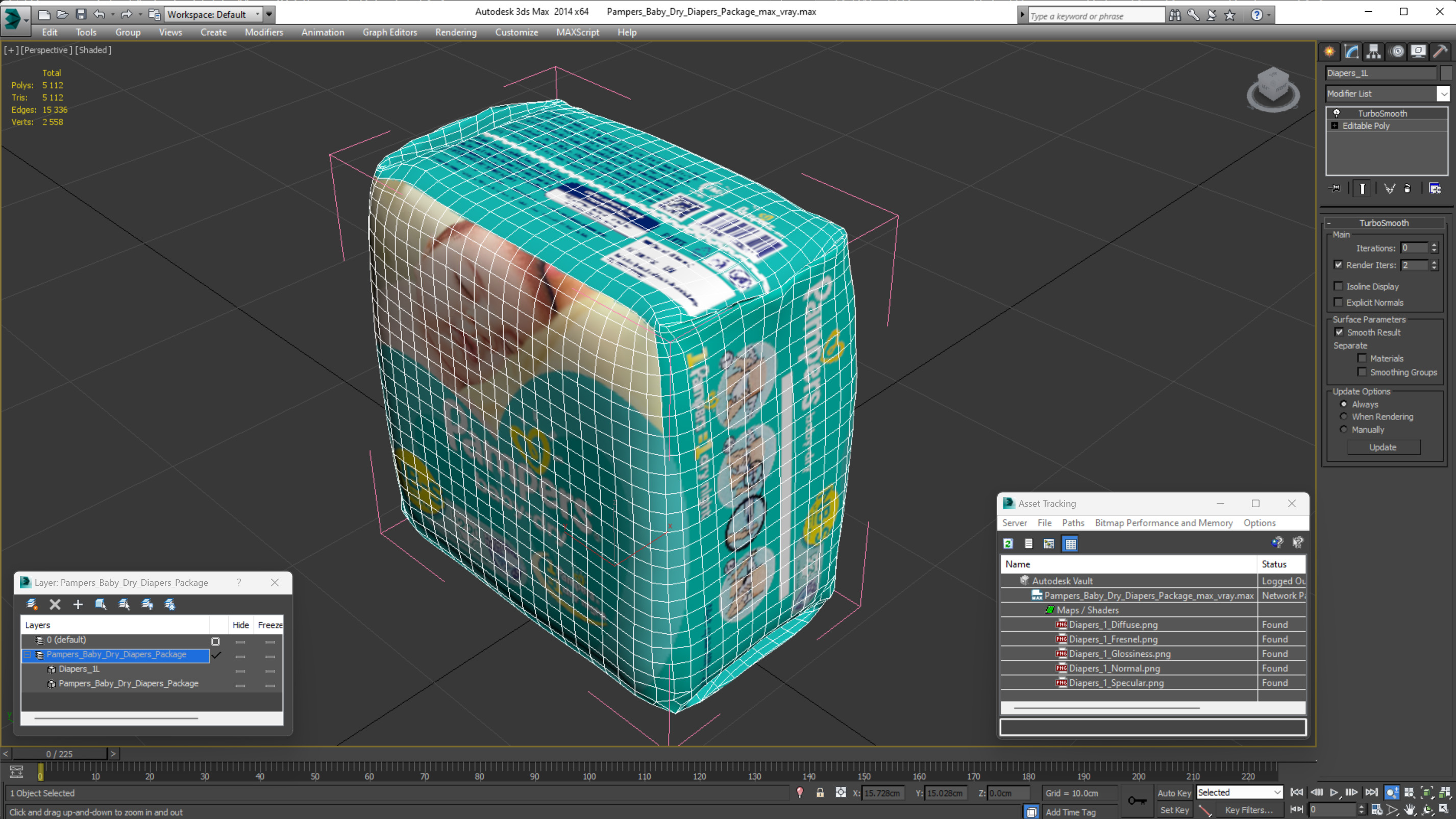The width and height of the screenshot is (1456, 819).
Task: Check Separate by Materials
Action: pos(1362,358)
